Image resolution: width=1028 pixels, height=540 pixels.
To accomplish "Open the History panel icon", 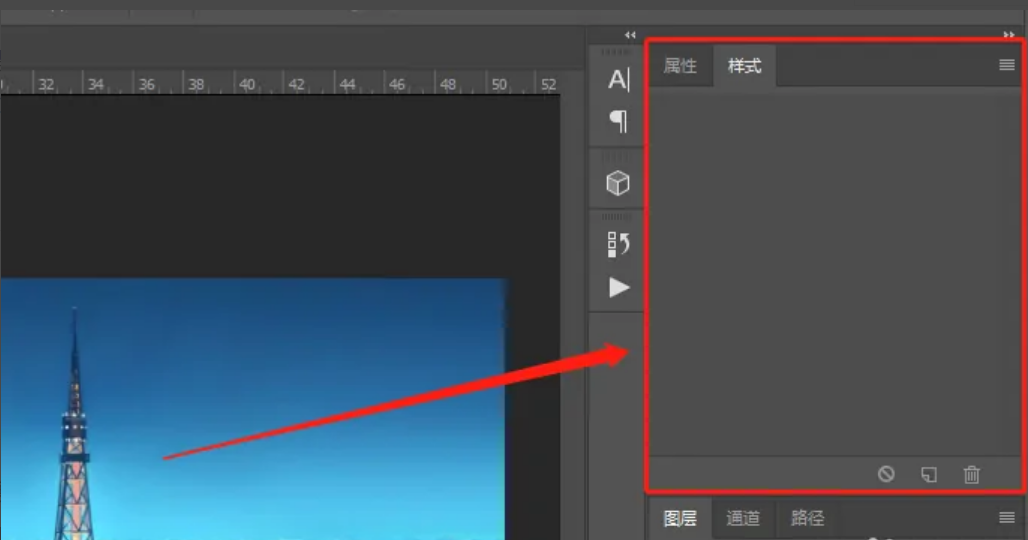I will pos(619,245).
